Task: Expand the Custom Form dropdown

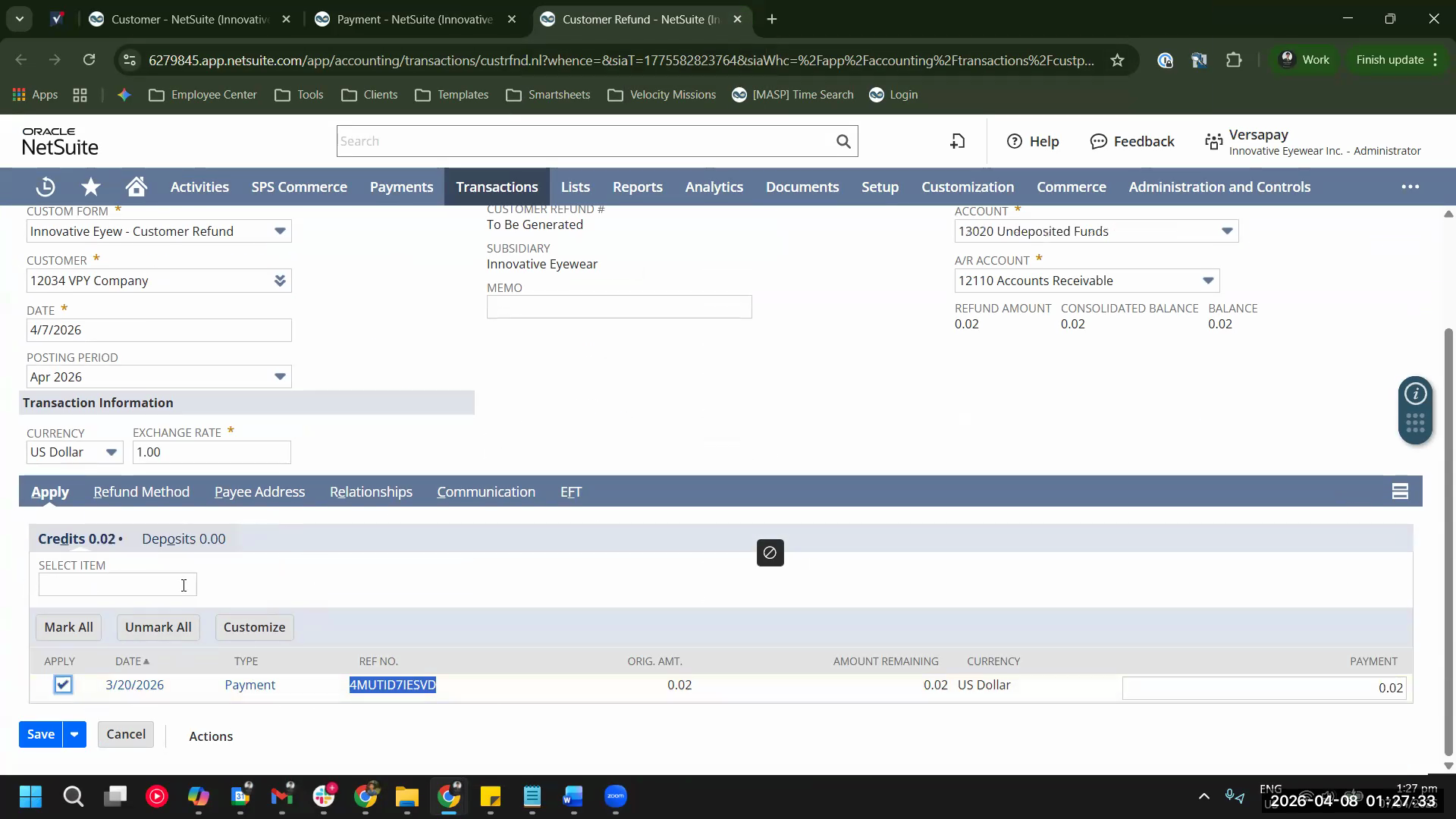Action: pyautogui.click(x=280, y=231)
